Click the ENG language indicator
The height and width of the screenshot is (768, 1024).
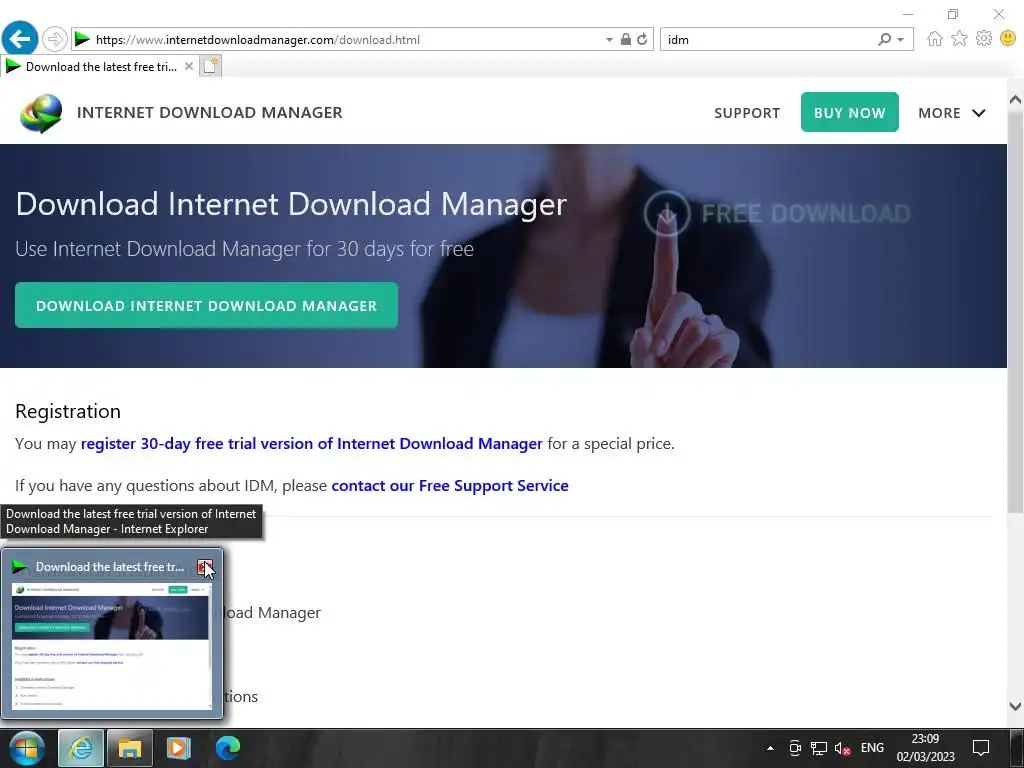click(872, 748)
